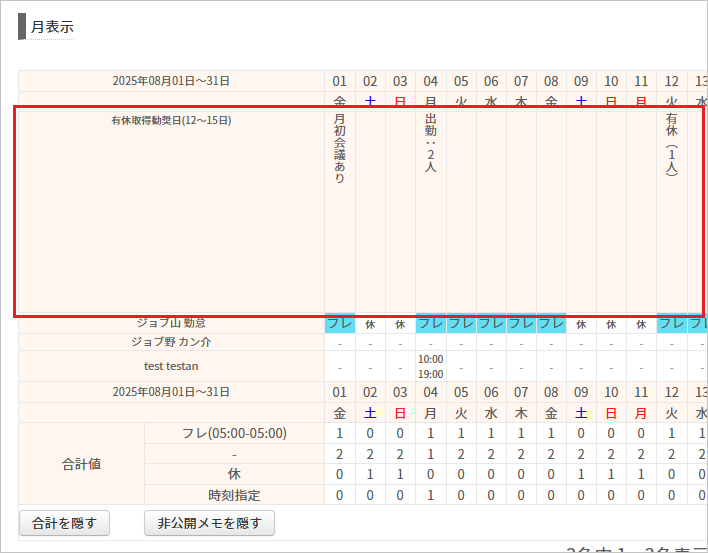
Task: Click the 合計を隠す button
Action: 64,522
